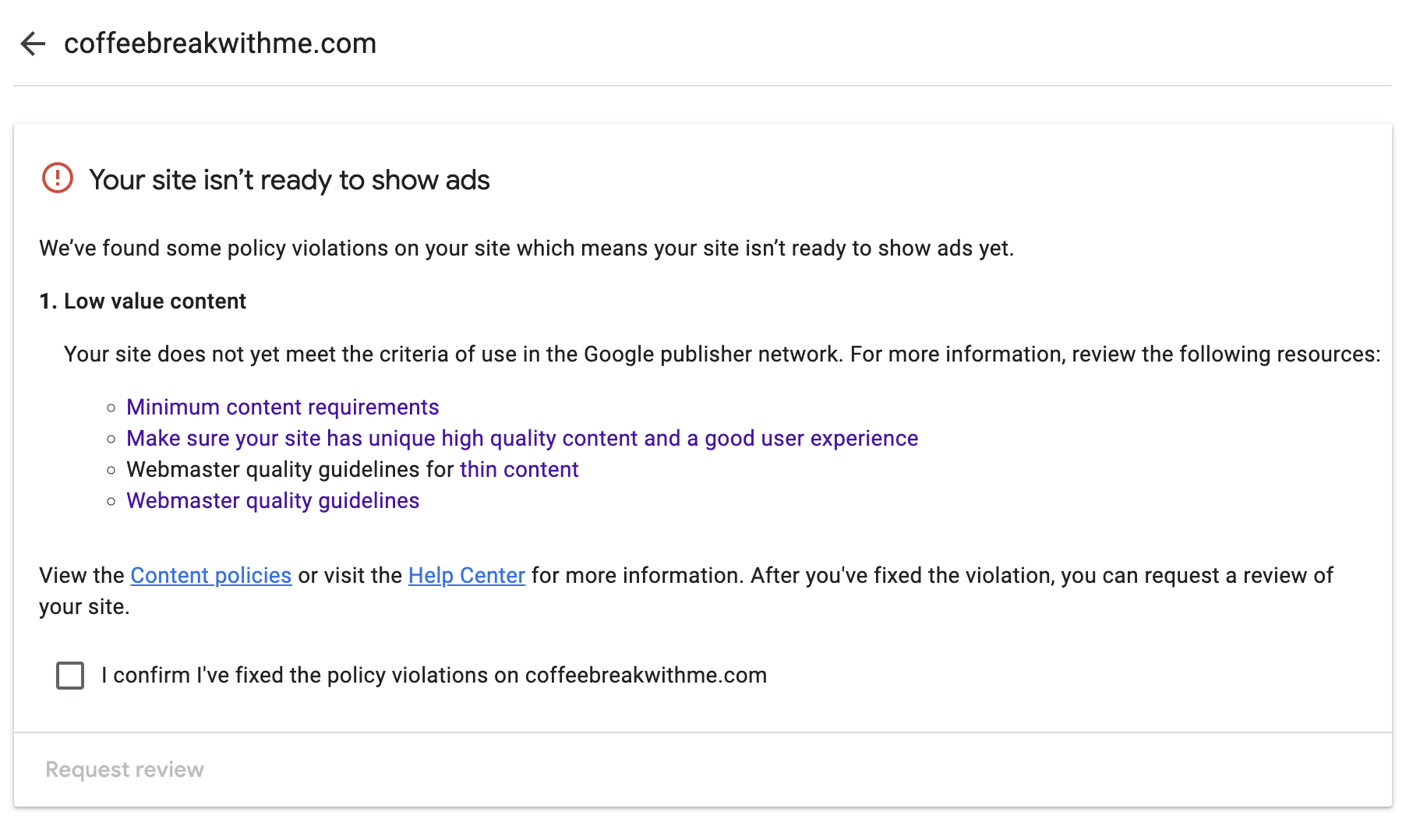Click the 'Your site does not yet meet the criteria' text

click(x=722, y=354)
